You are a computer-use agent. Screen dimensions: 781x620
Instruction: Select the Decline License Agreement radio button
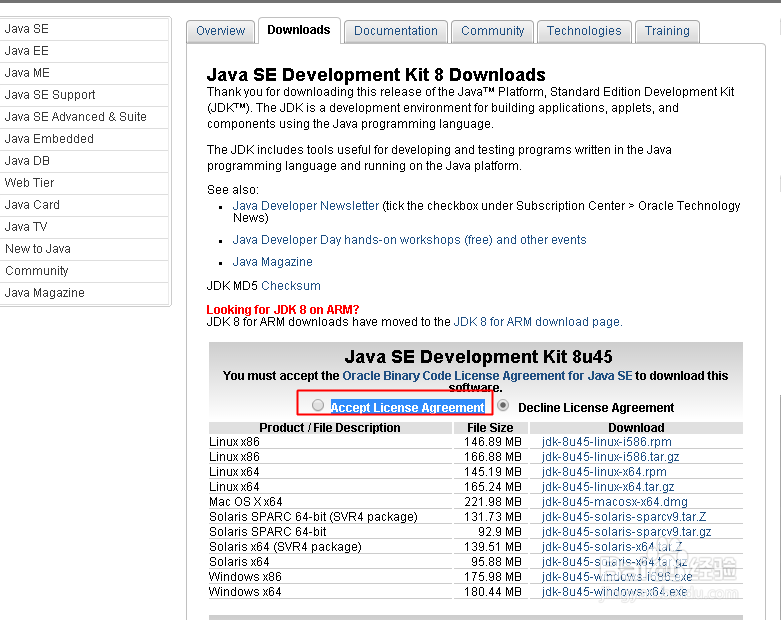pyautogui.click(x=503, y=405)
